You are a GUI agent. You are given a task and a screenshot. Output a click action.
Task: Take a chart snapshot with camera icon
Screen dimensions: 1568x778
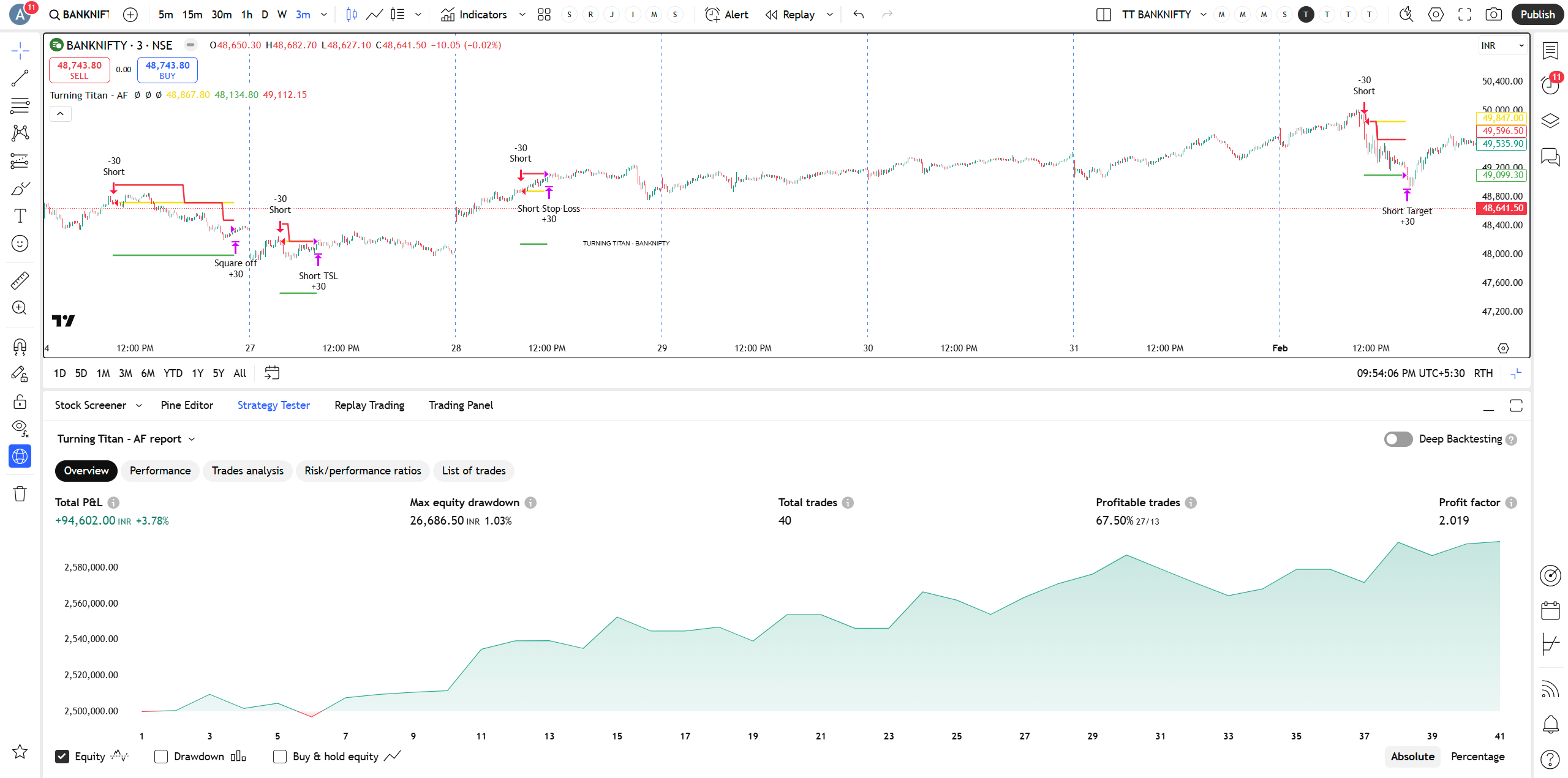(1494, 15)
